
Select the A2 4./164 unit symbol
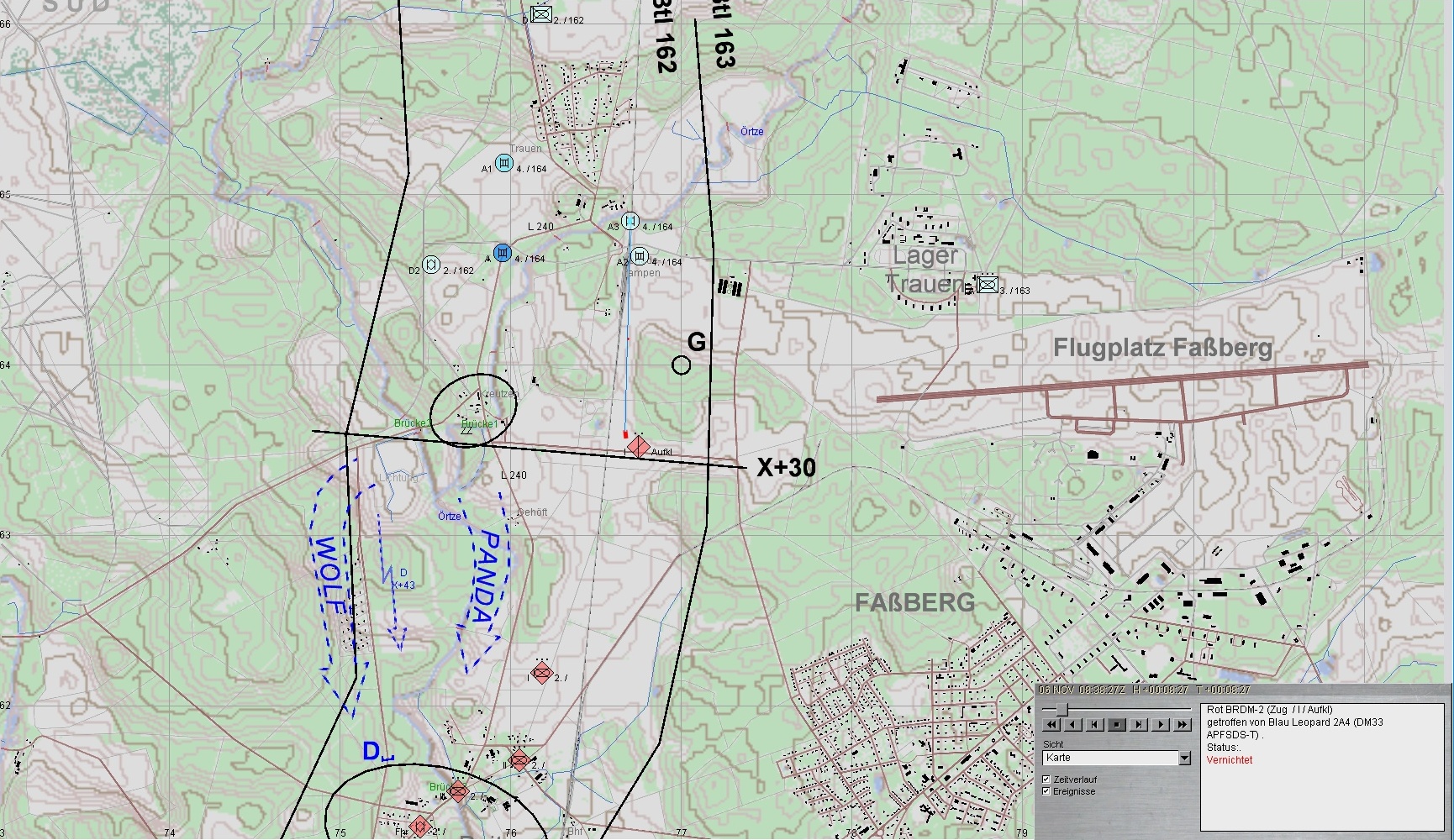tap(640, 256)
